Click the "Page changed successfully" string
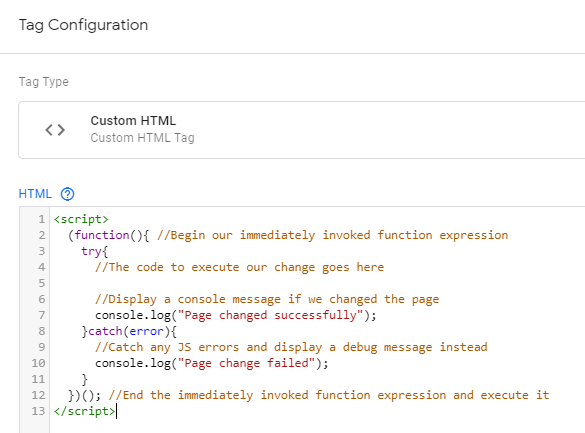 point(270,315)
